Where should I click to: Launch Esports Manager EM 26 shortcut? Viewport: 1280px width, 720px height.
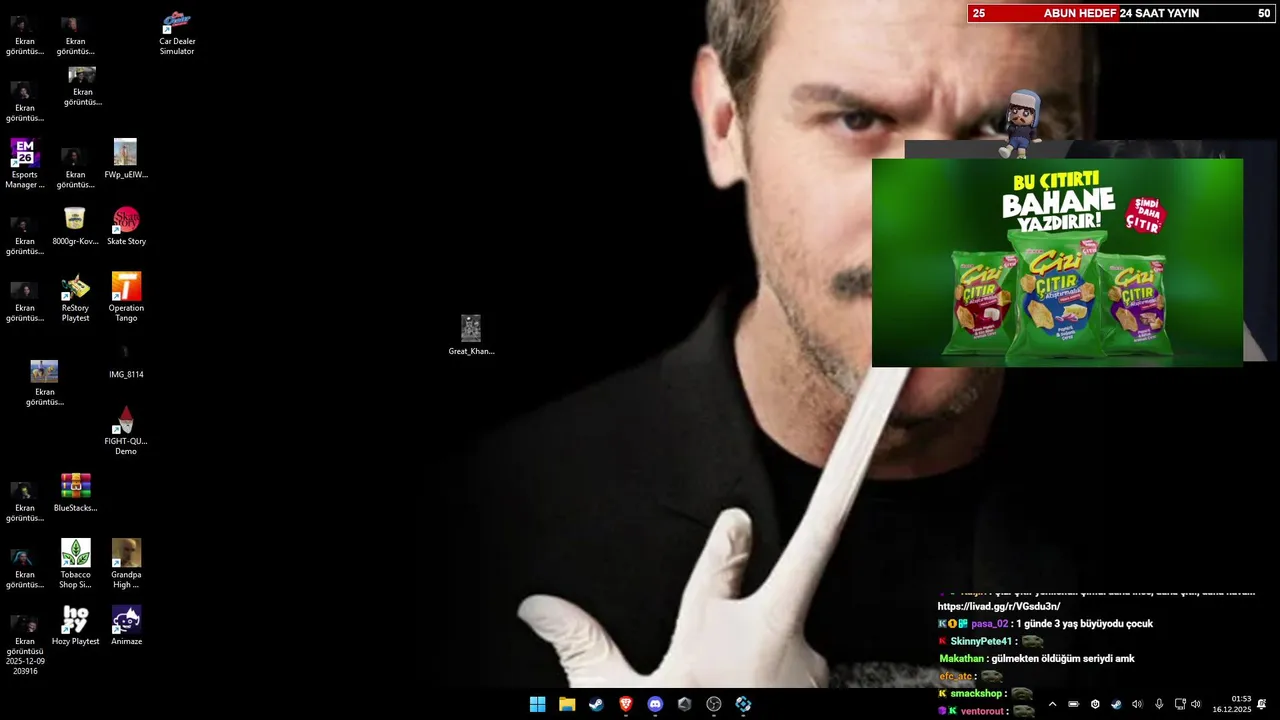[25, 164]
